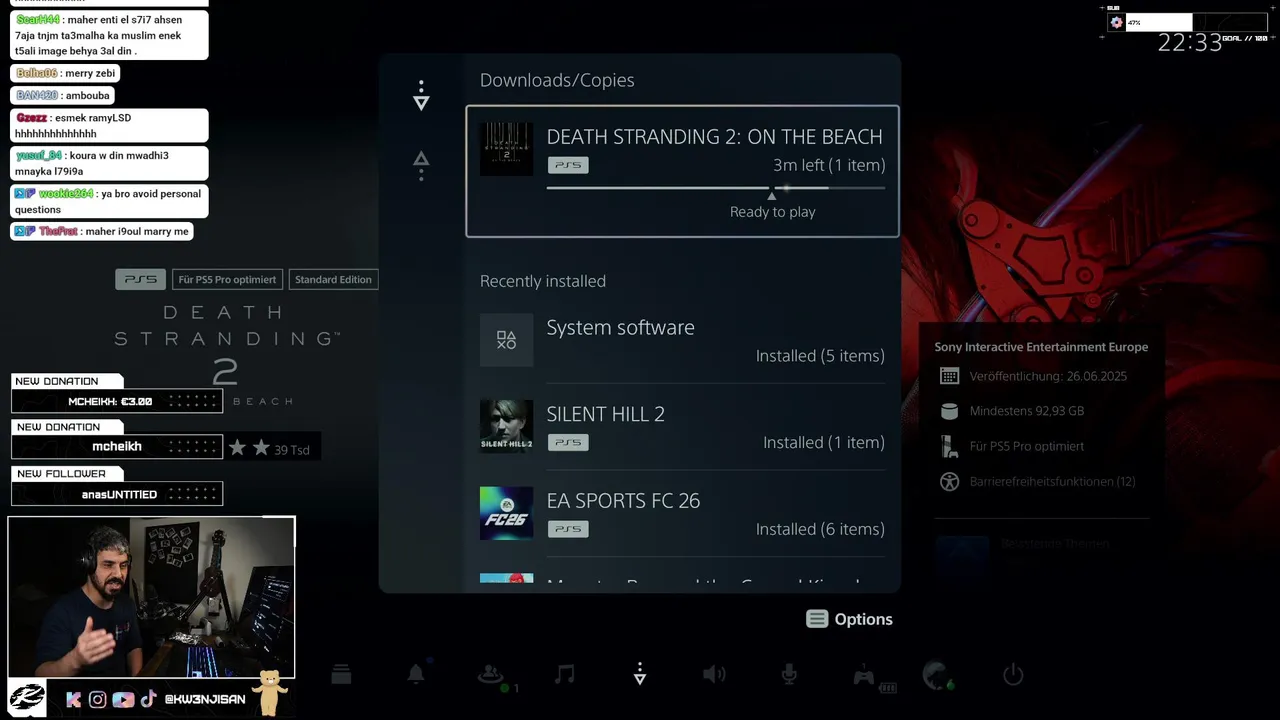Click 'Sony Interactive Entertainment Europe' text
Image resolution: width=1280 pixels, height=720 pixels.
coord(1041,347)
